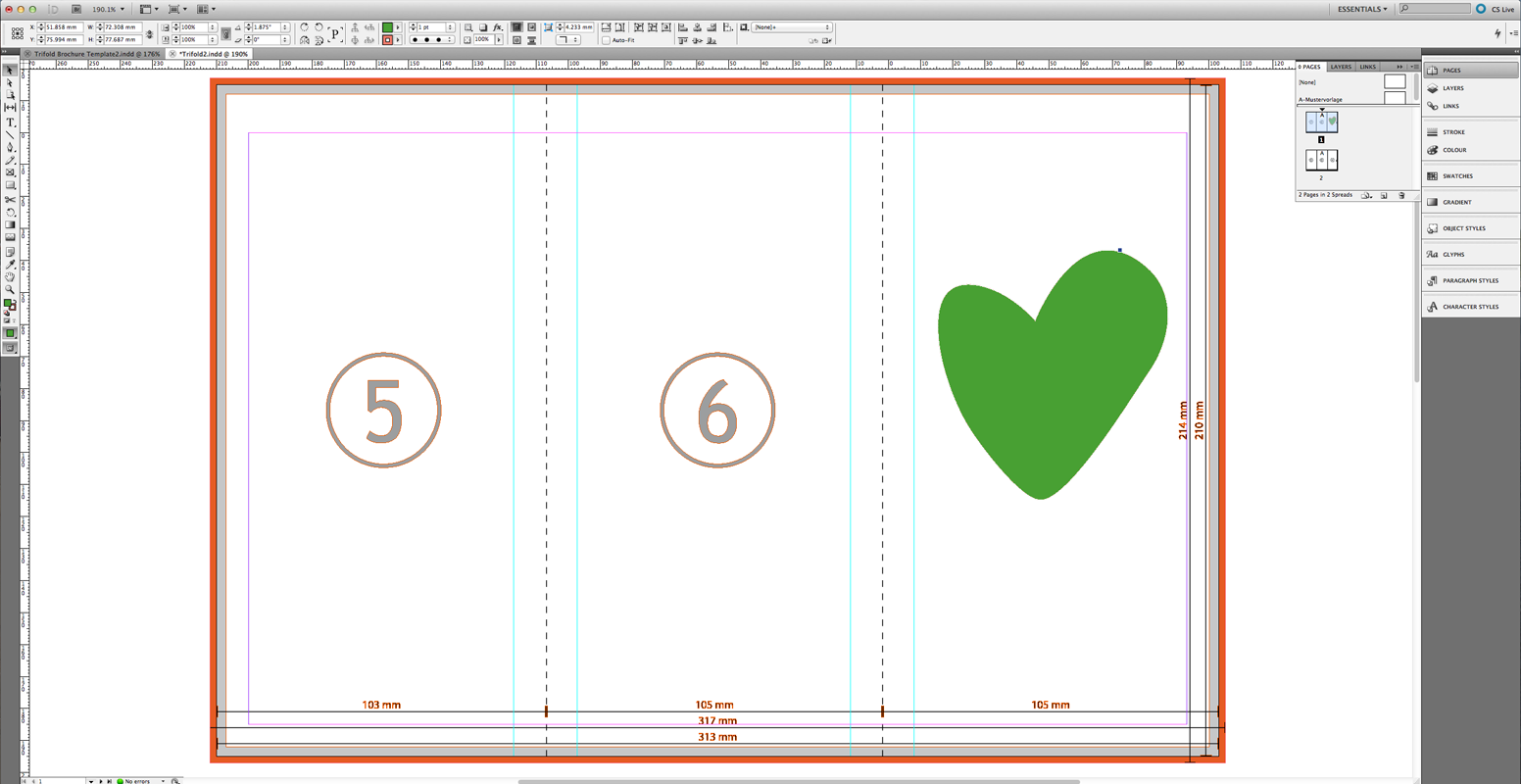Image resolution: width=1521 pixels, height=784 pixels.
Task: Click the X position input field
Action: (65, 27)
